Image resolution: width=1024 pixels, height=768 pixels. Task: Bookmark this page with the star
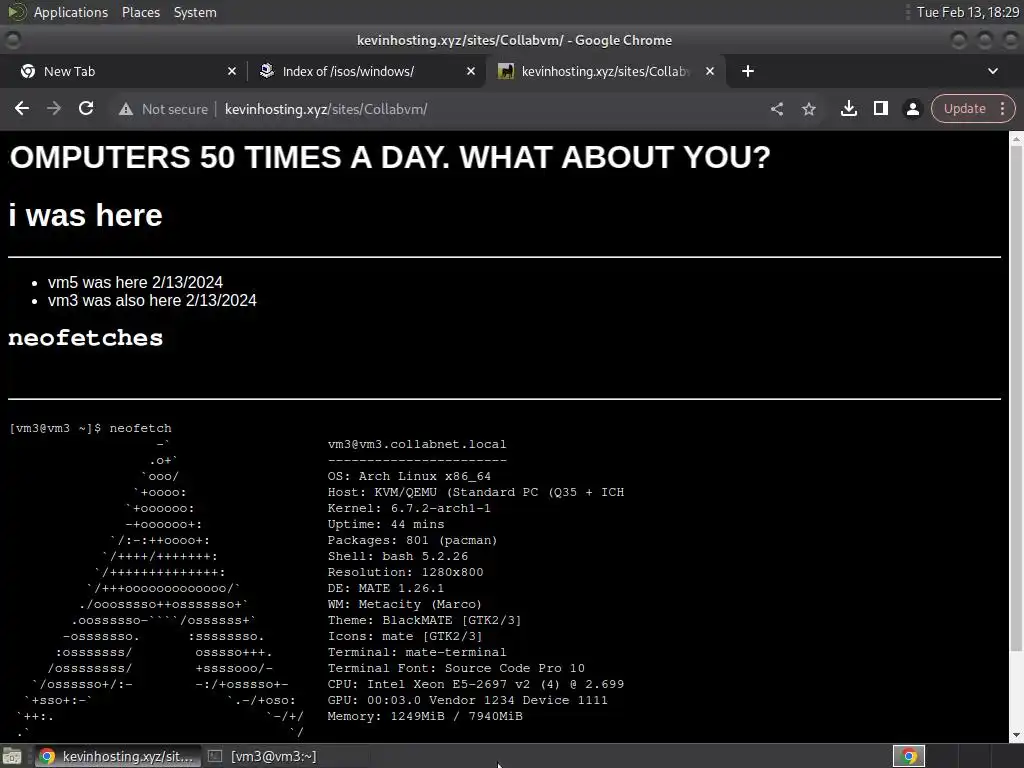coord(808,109)
